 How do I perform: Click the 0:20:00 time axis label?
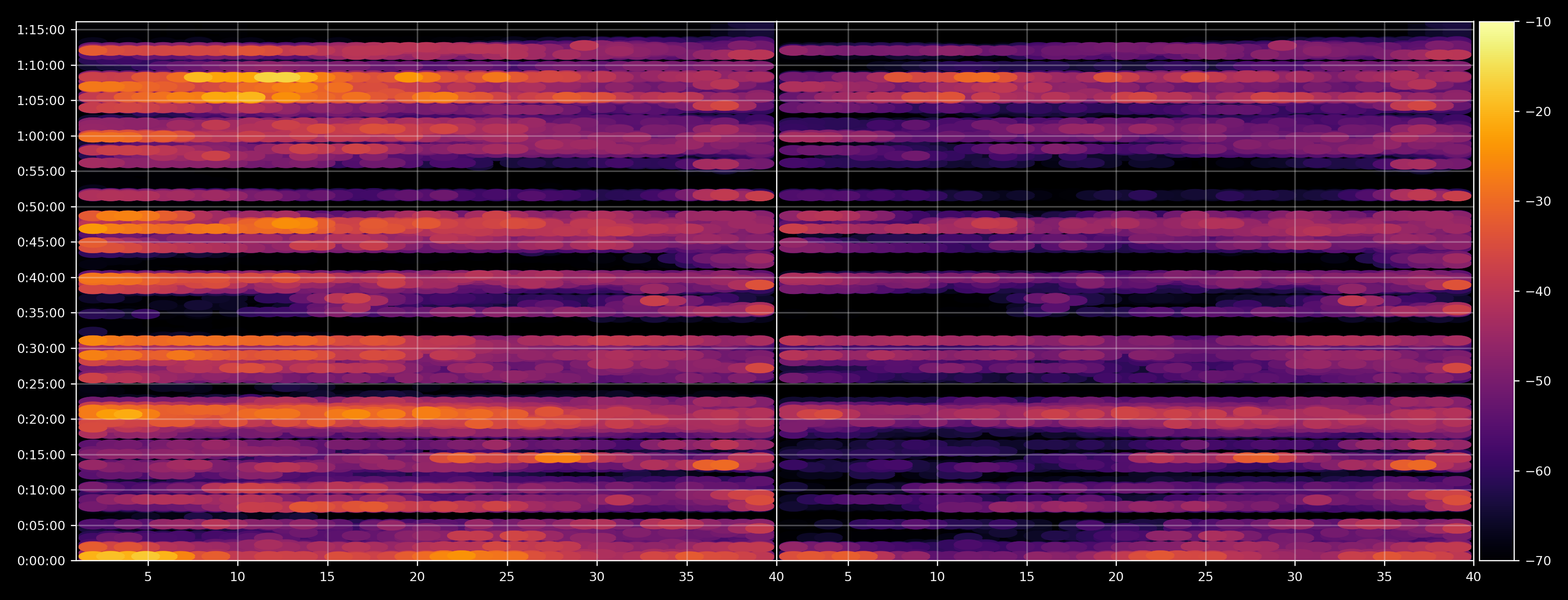tap(41, 419)
